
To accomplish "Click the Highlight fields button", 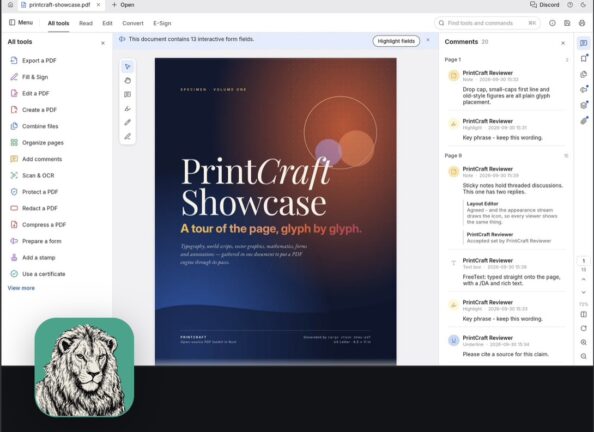I will click(x=396, y=41).
